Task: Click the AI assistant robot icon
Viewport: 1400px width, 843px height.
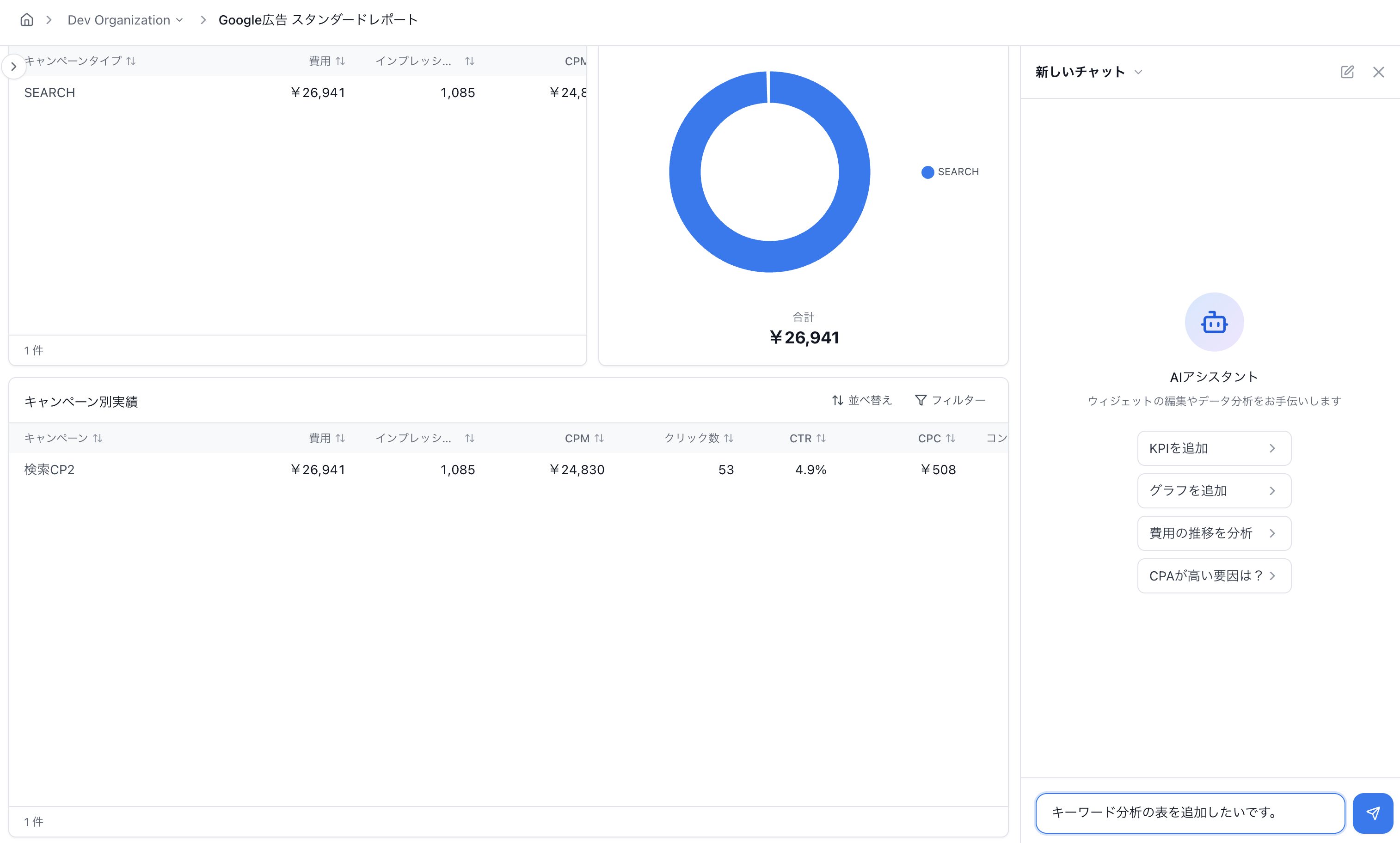Action: [x=1214, y=322]
